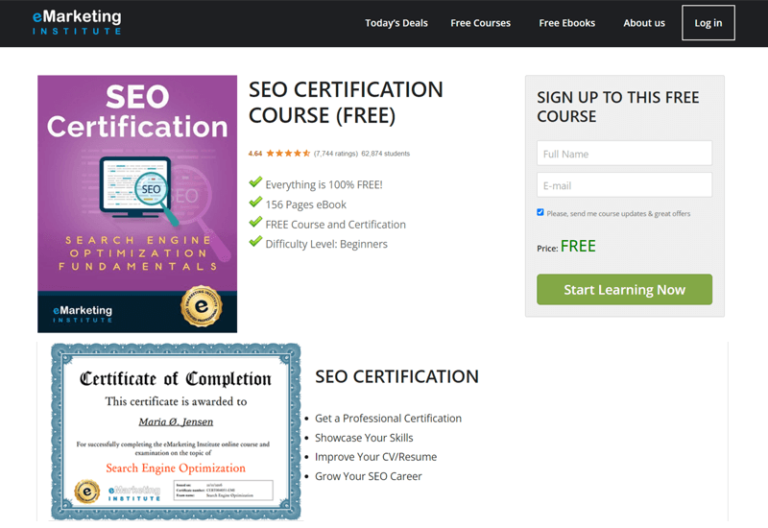Click the SEO Certification section heading

click(397, 377)
